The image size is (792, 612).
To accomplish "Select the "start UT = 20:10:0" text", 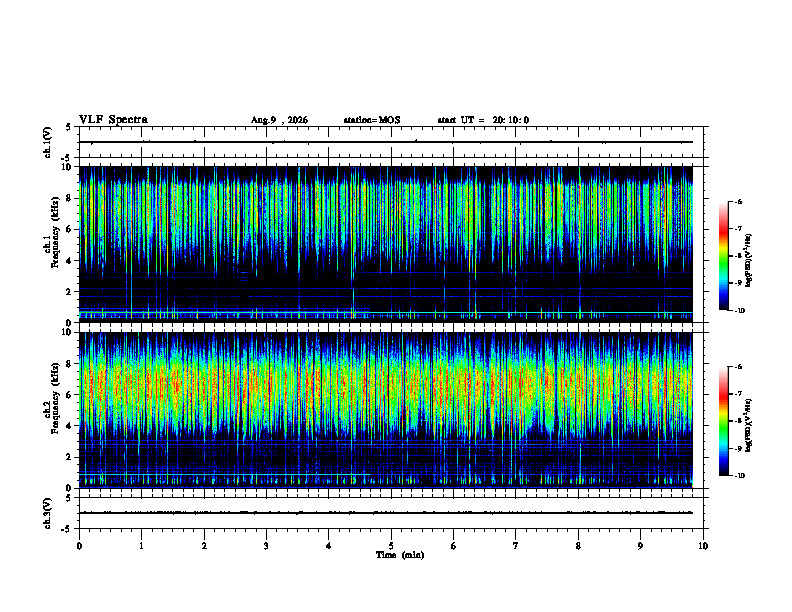I will (x=483, y=120).
